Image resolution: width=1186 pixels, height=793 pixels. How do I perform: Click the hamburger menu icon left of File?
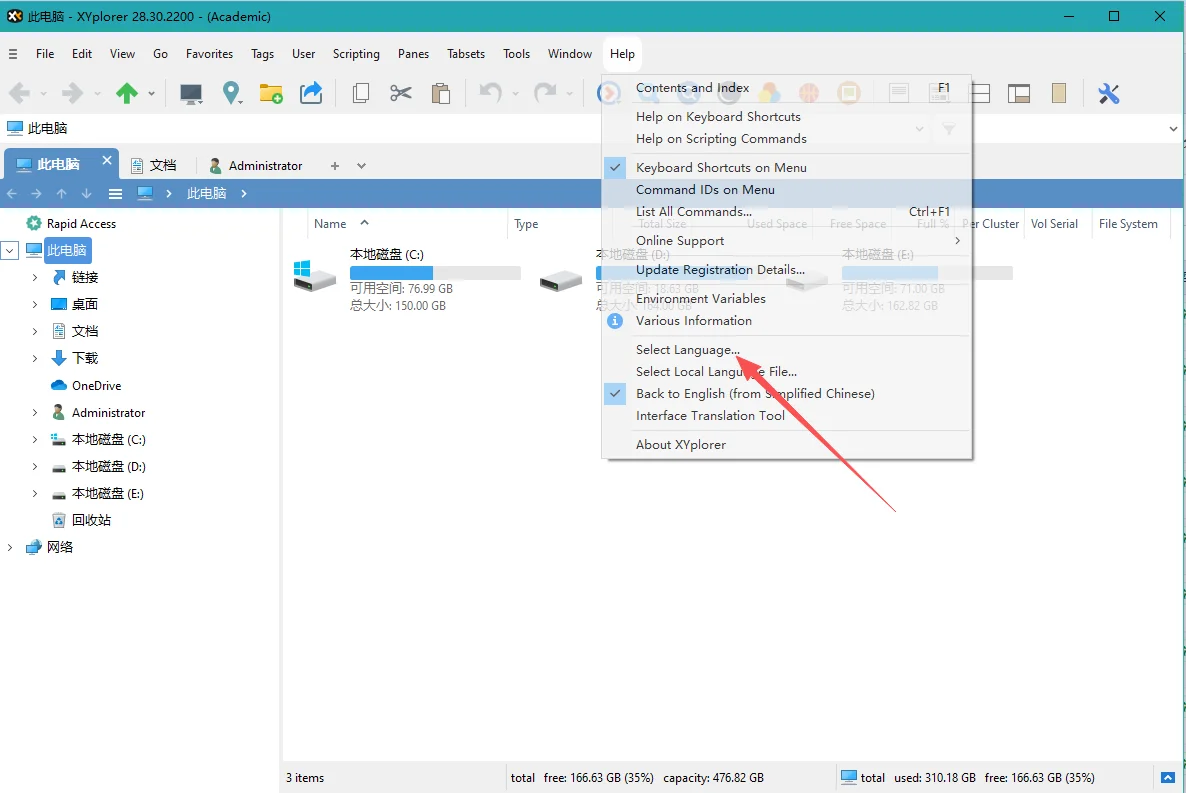pos(13,54)
